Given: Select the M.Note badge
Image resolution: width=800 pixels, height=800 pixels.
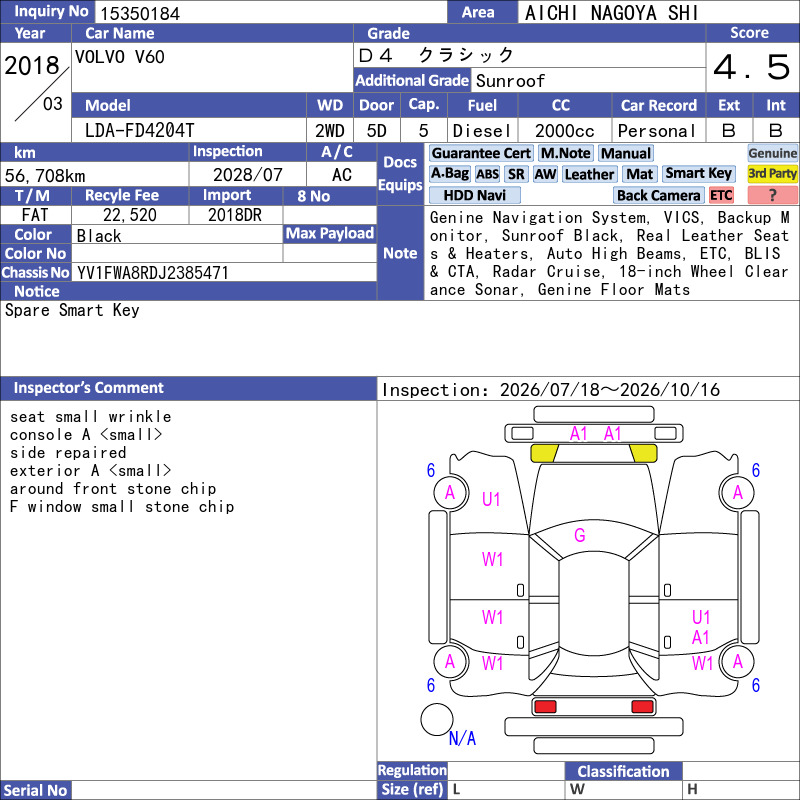Looking at the screenshot, I should (565, 153).
